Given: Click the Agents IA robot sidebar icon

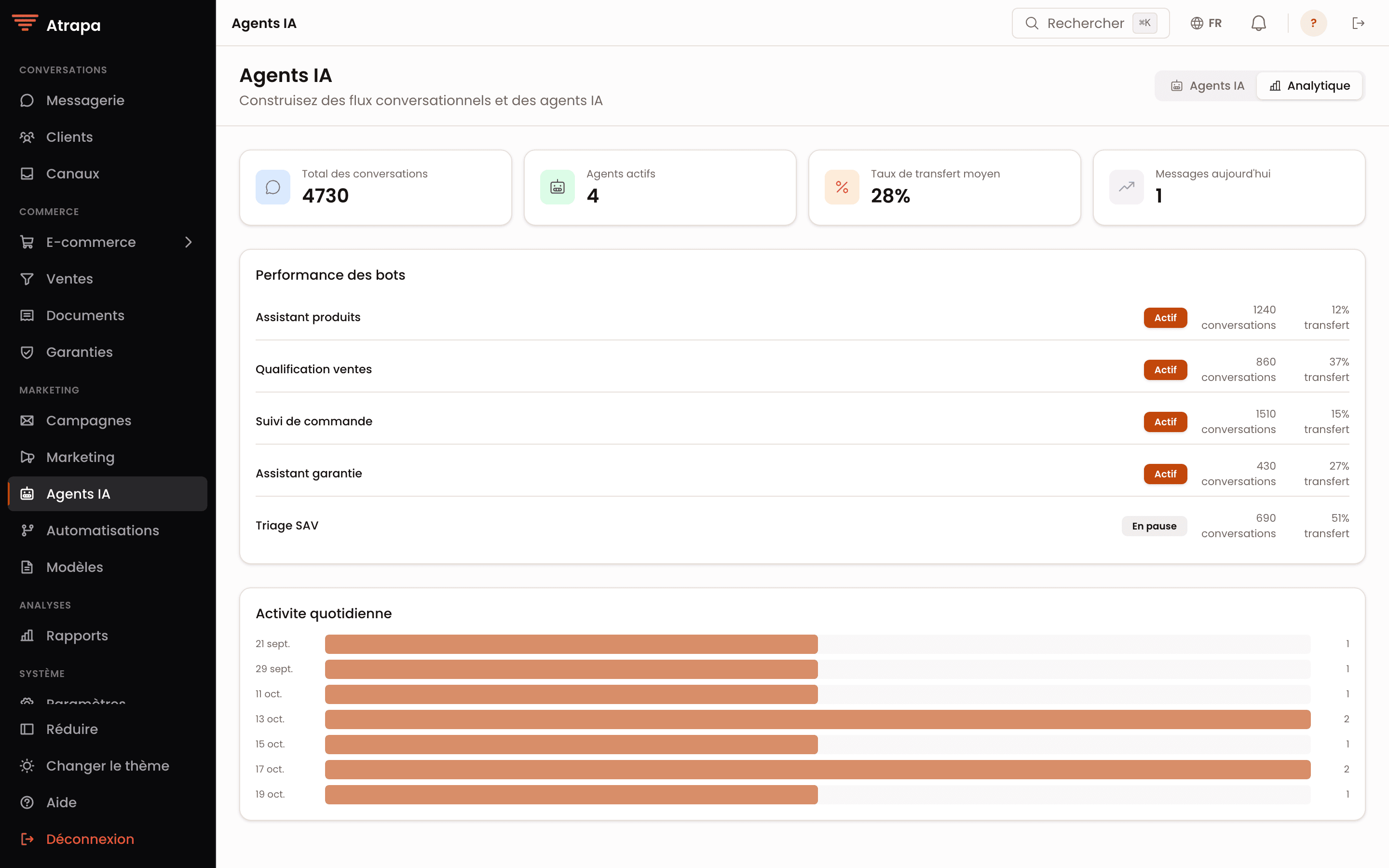Looking at the screenshot, I should click(x=27, y=494).
